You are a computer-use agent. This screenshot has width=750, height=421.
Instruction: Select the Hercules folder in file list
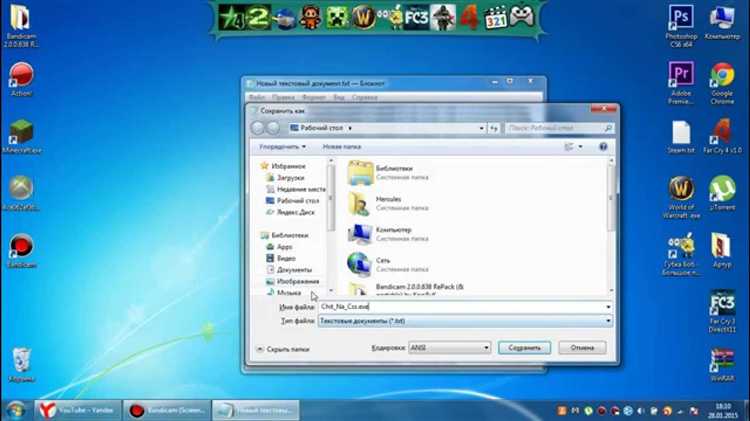pyautogui.click(x=388, y=203)
